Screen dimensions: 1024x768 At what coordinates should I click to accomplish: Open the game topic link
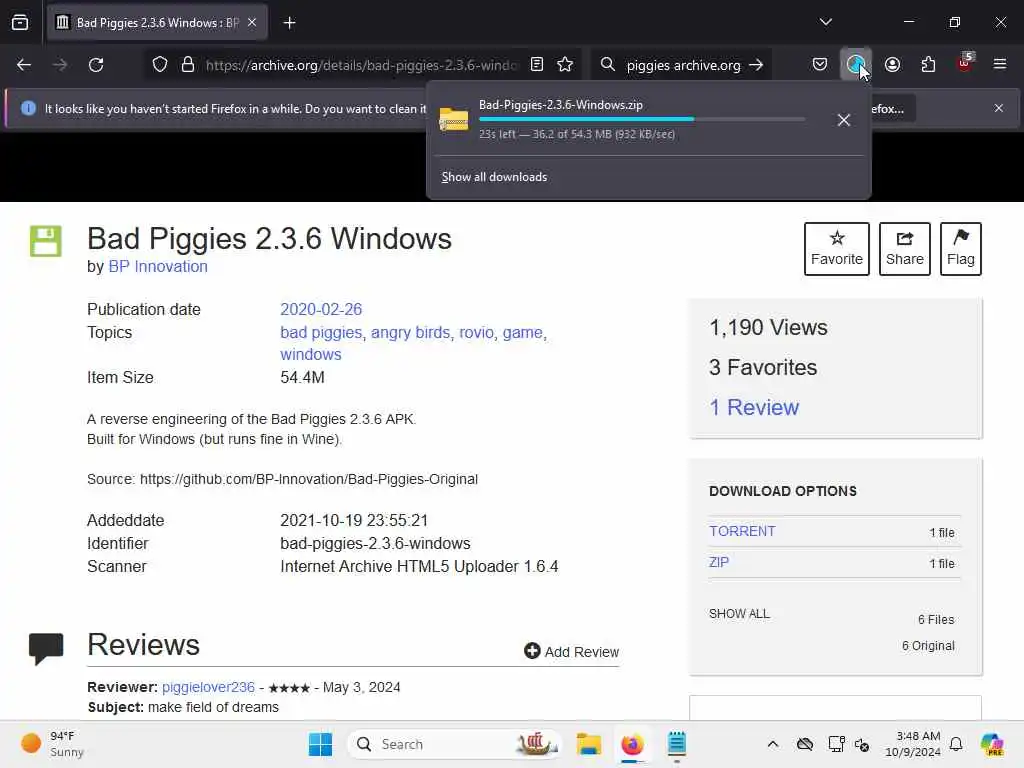[x=522, y=332]
